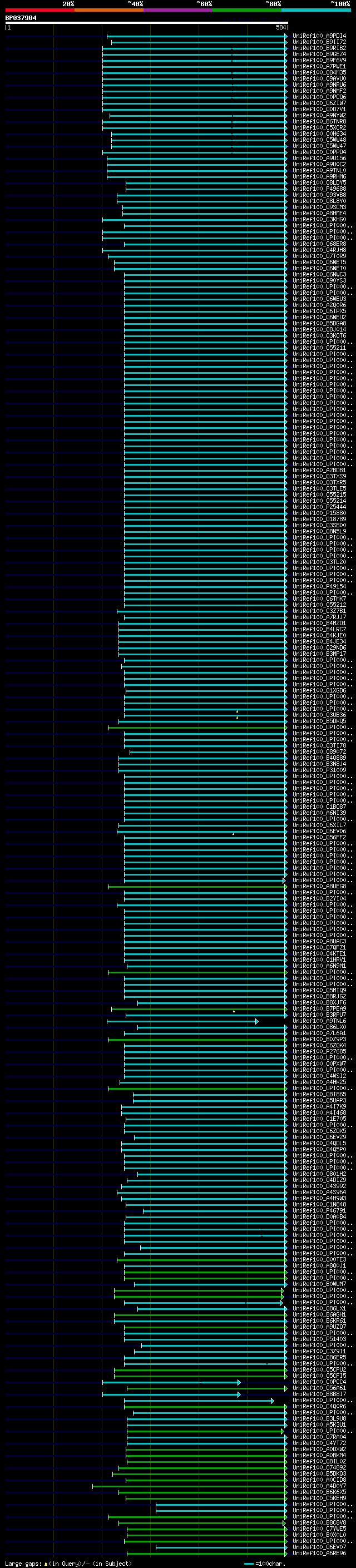Click hit label UniRef100_A2BDB1
Image resolution: width=356 pixels, height=1568 pixels.
pyautogui.click(x=319, y=471)
